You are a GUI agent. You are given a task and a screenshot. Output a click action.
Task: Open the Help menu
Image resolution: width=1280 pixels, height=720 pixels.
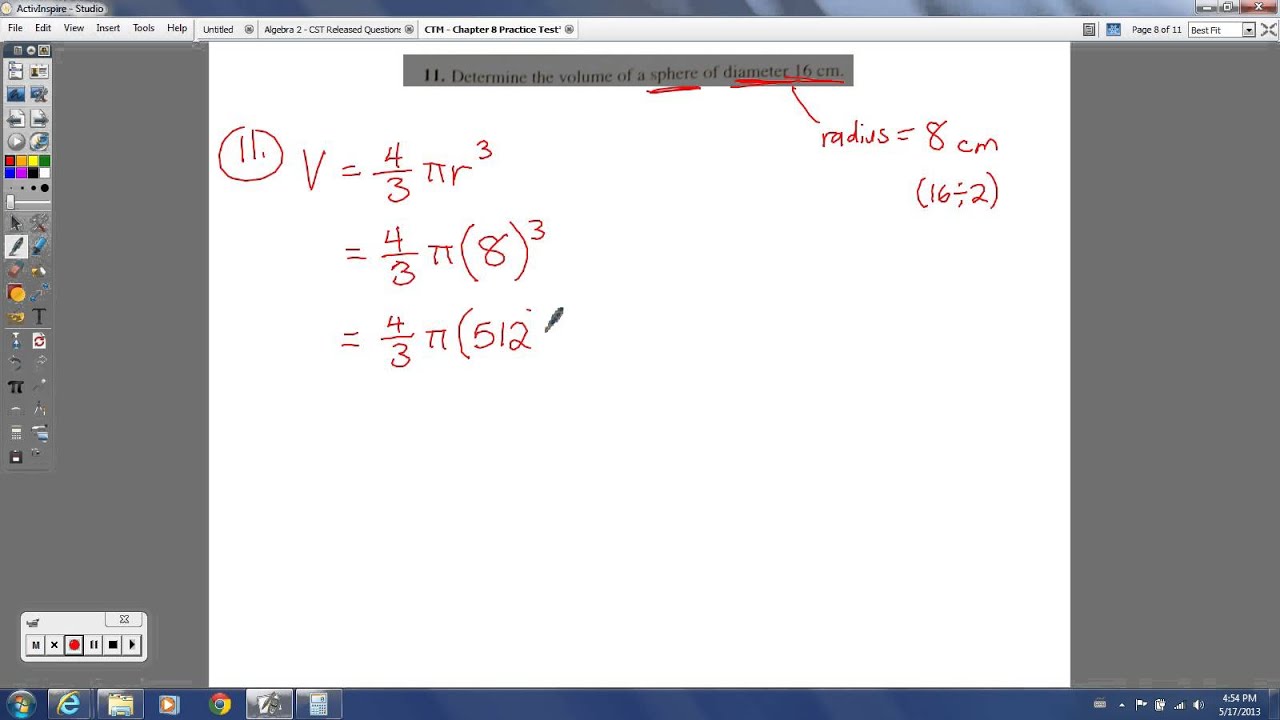click(x=177, y=29)
